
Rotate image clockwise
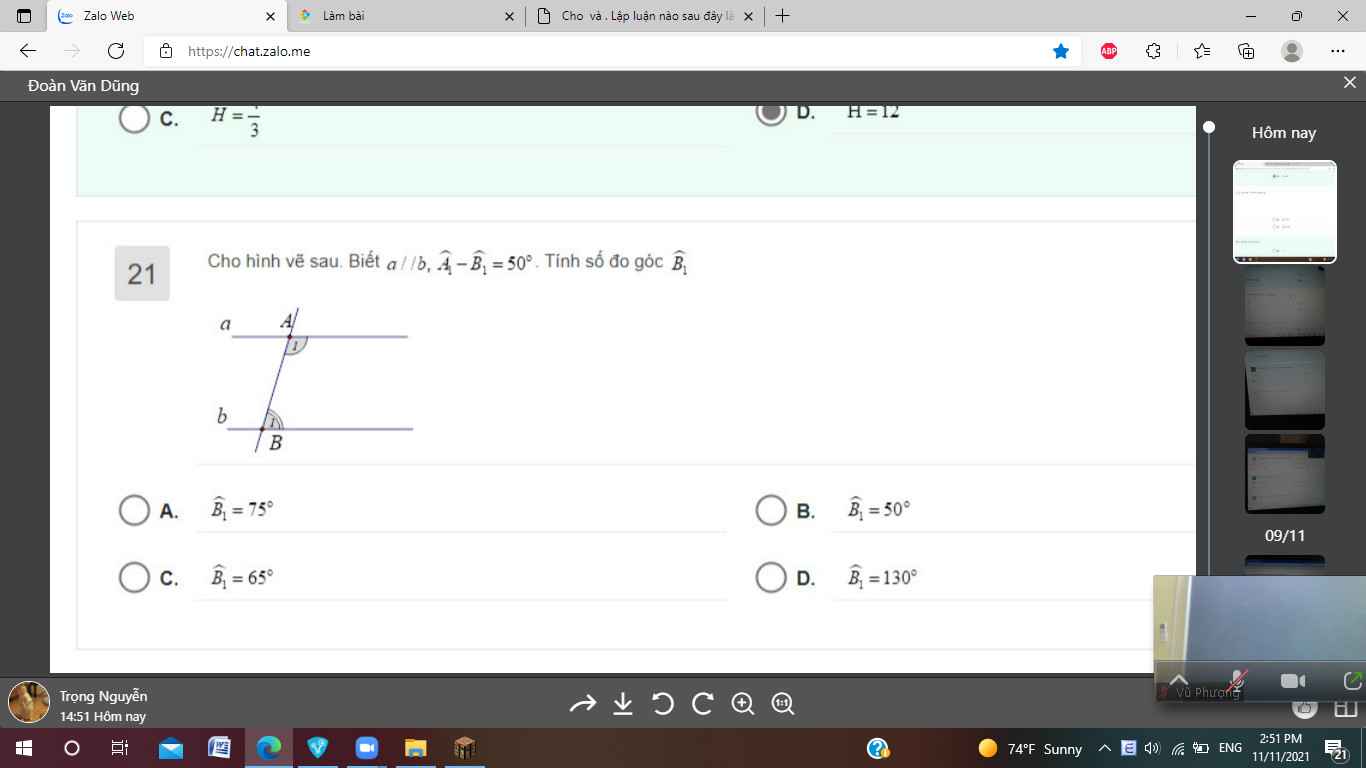(703, 704)
